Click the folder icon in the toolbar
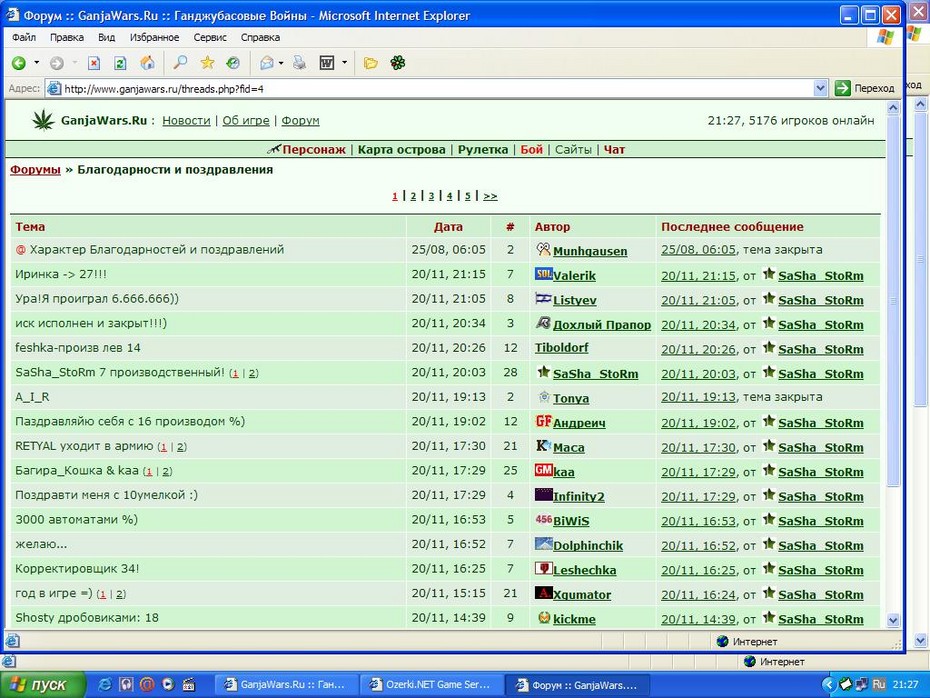This screenshot has width=930, height=698. click(371, 63)
